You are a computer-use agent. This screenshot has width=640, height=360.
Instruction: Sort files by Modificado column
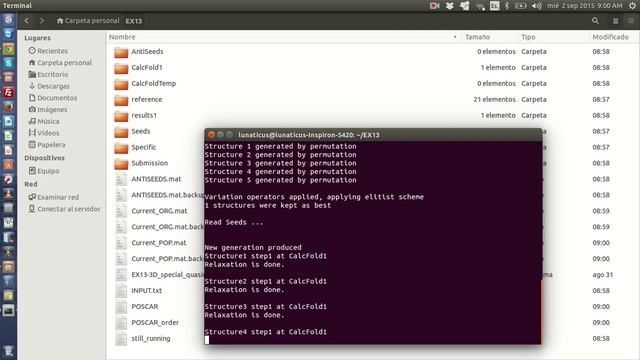tap(613, 37)
